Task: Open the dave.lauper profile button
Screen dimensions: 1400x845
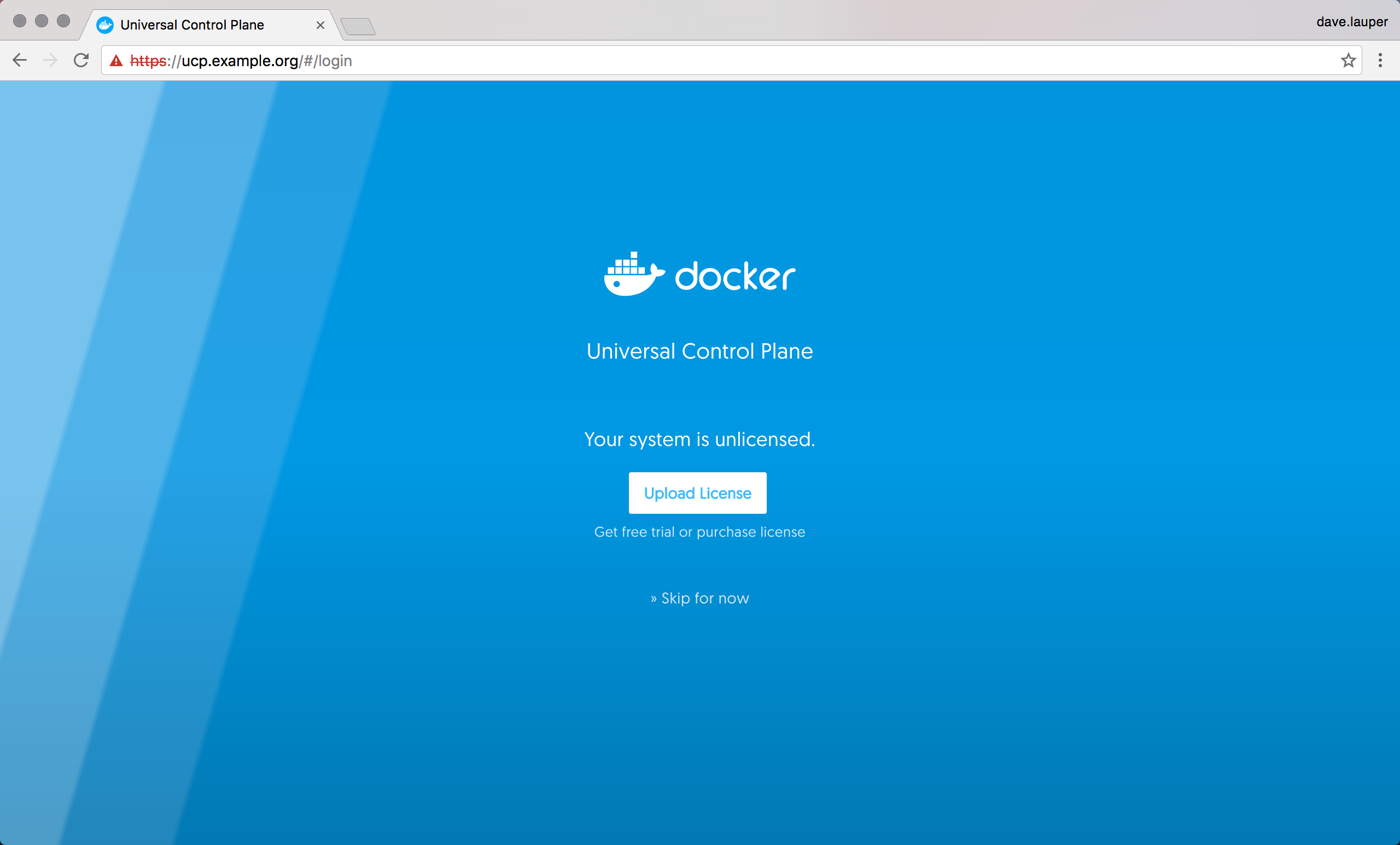Action: [1352, 21]
